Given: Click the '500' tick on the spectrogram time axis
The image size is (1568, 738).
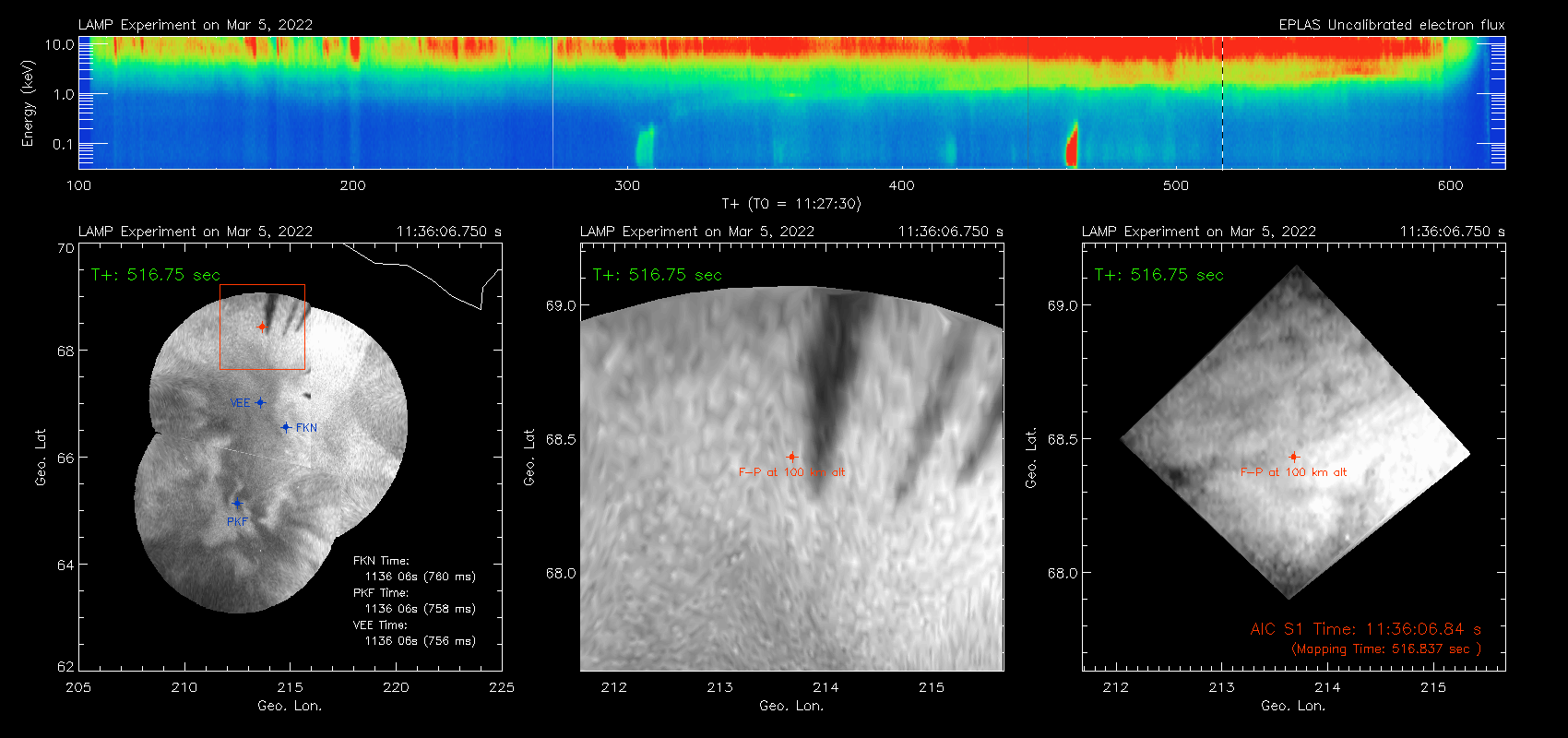Looking at the screenshot, I should pos(1176,185).
